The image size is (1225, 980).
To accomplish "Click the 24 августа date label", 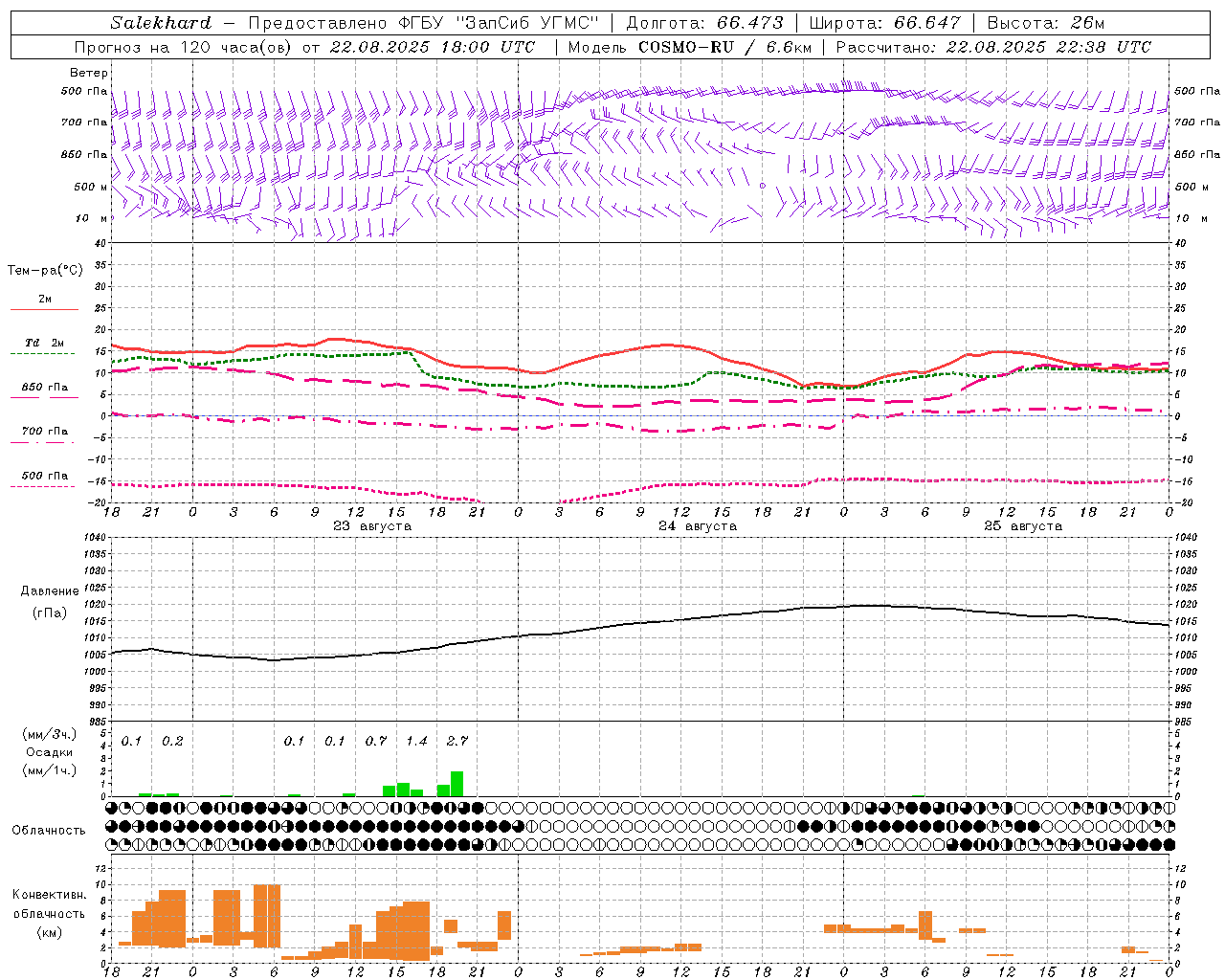I will click(x=698, y=526).
